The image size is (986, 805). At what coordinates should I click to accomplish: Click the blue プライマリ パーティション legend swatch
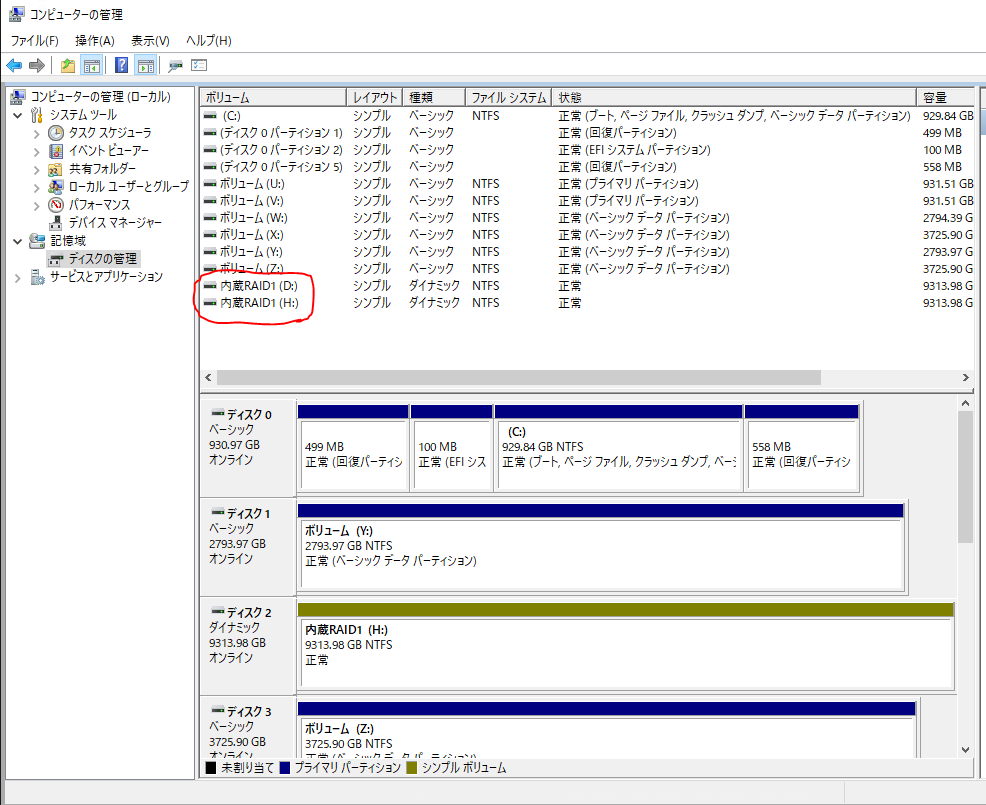[x=285, y=768]
